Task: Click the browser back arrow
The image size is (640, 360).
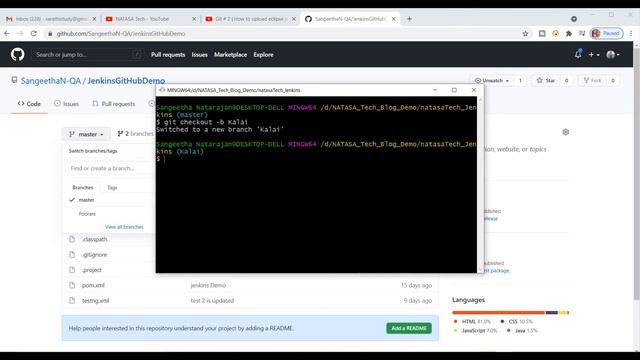Action: 7,33
